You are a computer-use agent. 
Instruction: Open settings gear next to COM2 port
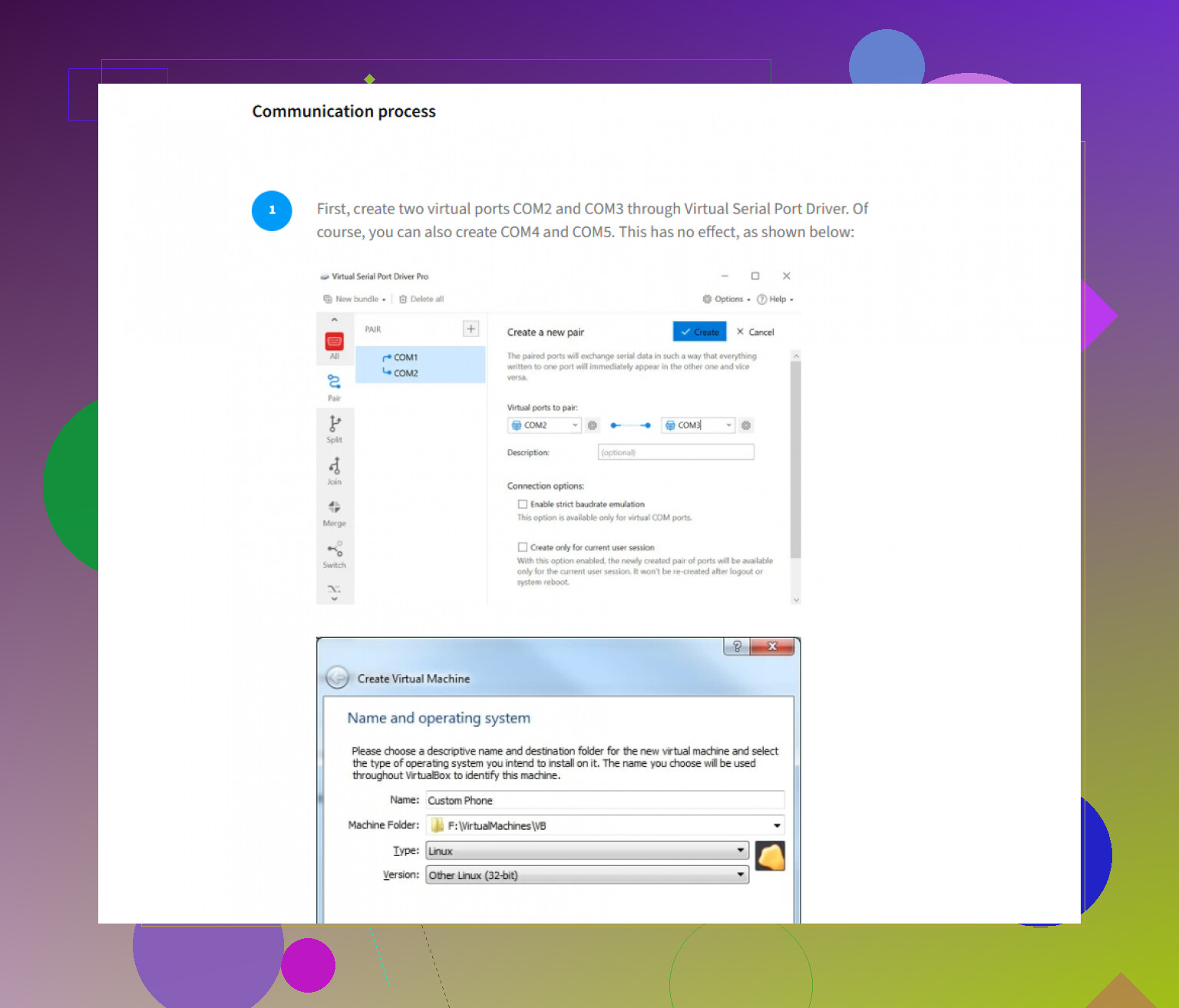(593, 425)
